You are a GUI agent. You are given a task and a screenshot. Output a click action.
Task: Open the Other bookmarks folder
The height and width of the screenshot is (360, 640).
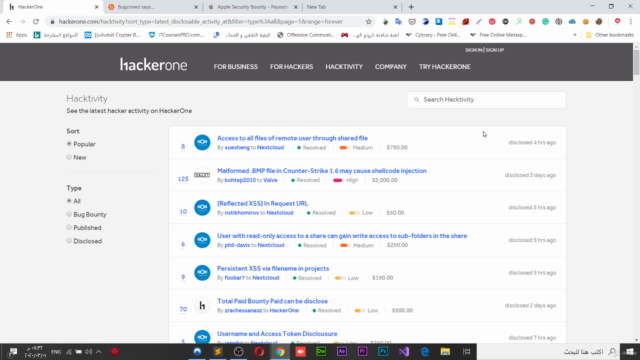tap(610, 35)
